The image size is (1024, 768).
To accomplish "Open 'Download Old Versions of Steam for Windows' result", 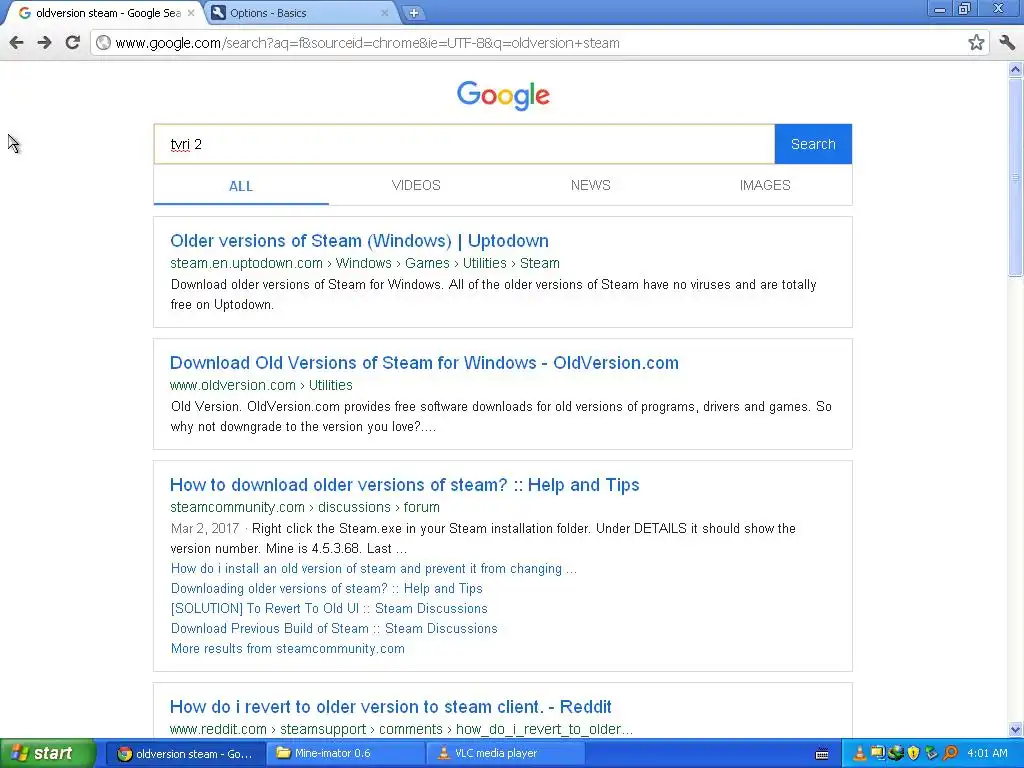I will (424, 363).
